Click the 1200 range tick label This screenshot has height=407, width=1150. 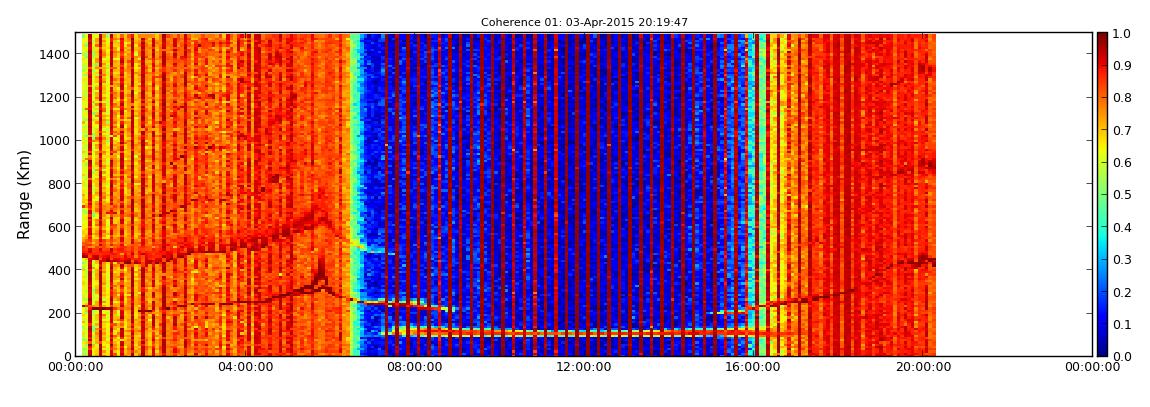point(56,98)
